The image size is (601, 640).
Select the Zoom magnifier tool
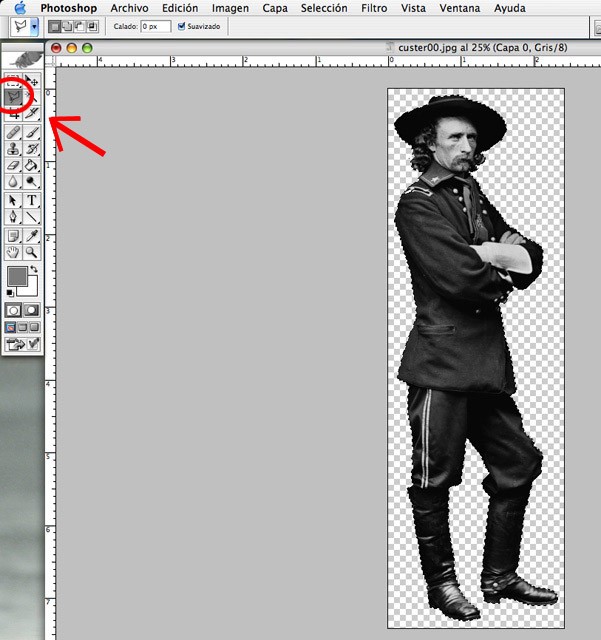pyautogui.click(x=33, y=254)
